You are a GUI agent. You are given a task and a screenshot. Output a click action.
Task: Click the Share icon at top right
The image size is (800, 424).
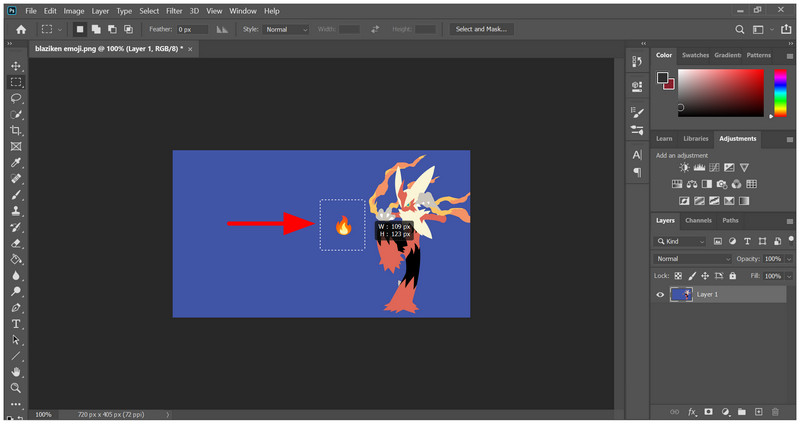click(786, 30)
